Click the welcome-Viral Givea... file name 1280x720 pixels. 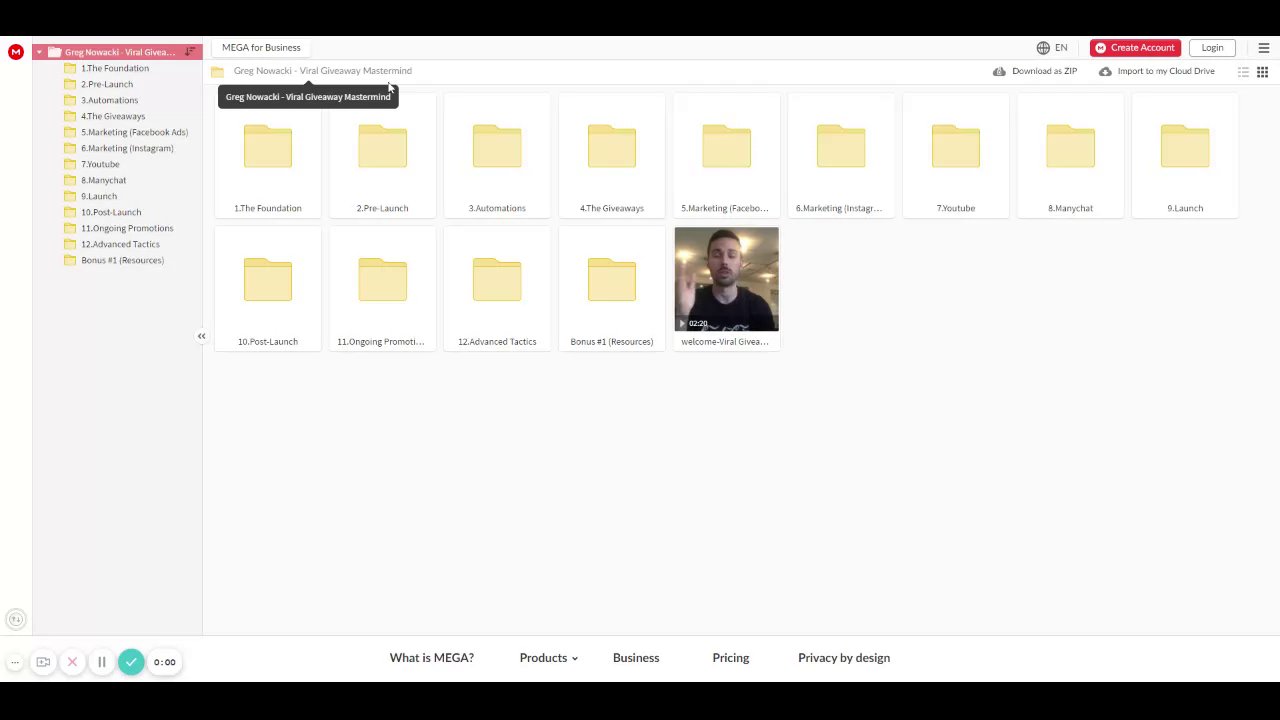tap(725, 342)
